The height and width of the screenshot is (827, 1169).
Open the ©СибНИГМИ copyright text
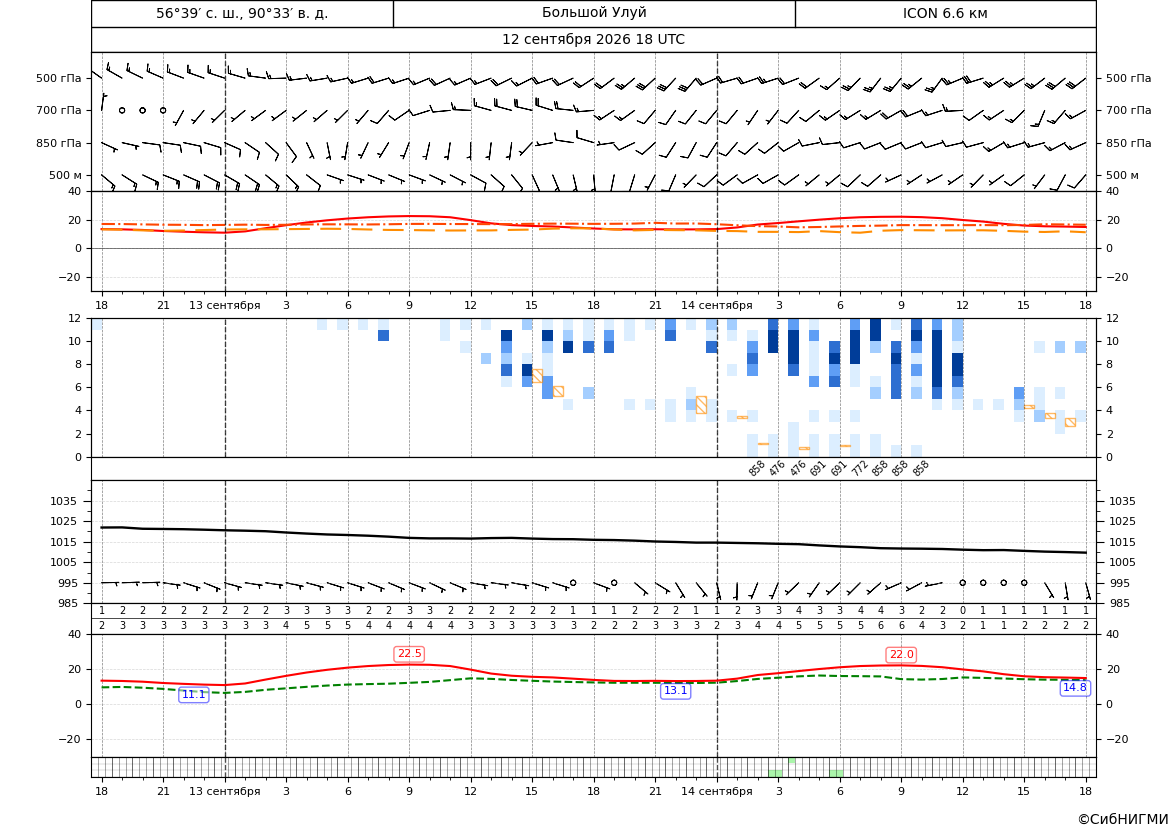[1123, 820]
